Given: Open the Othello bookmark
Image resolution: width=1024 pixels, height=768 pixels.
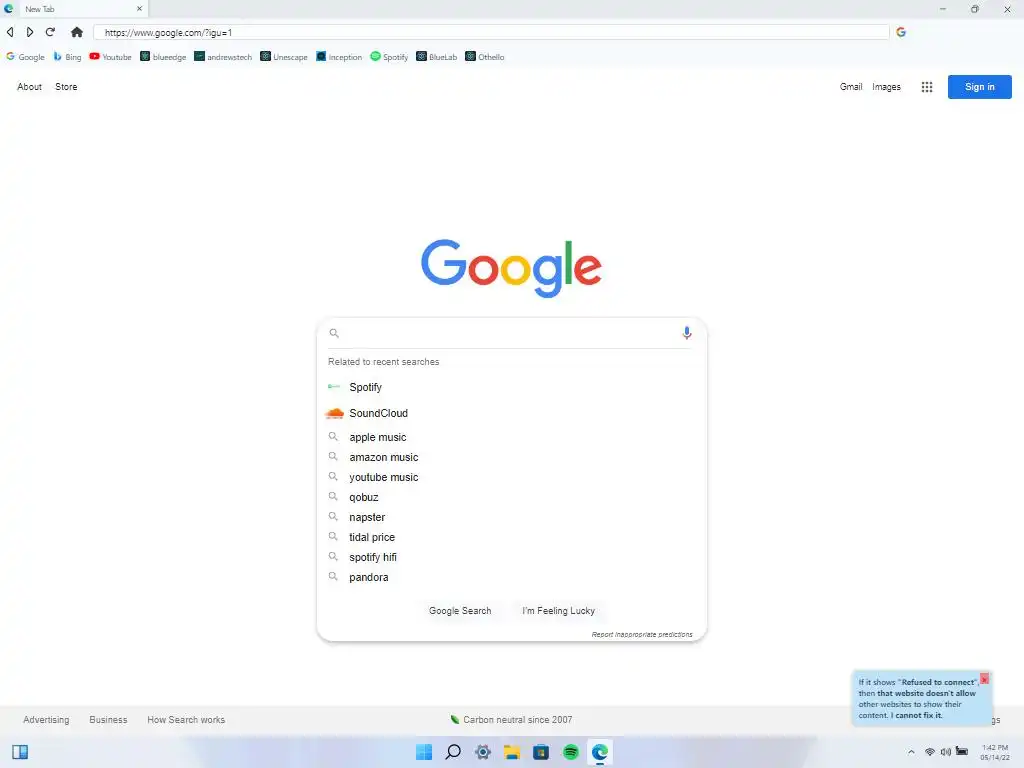Looking at the screenshot, I should tap(485, 57).
